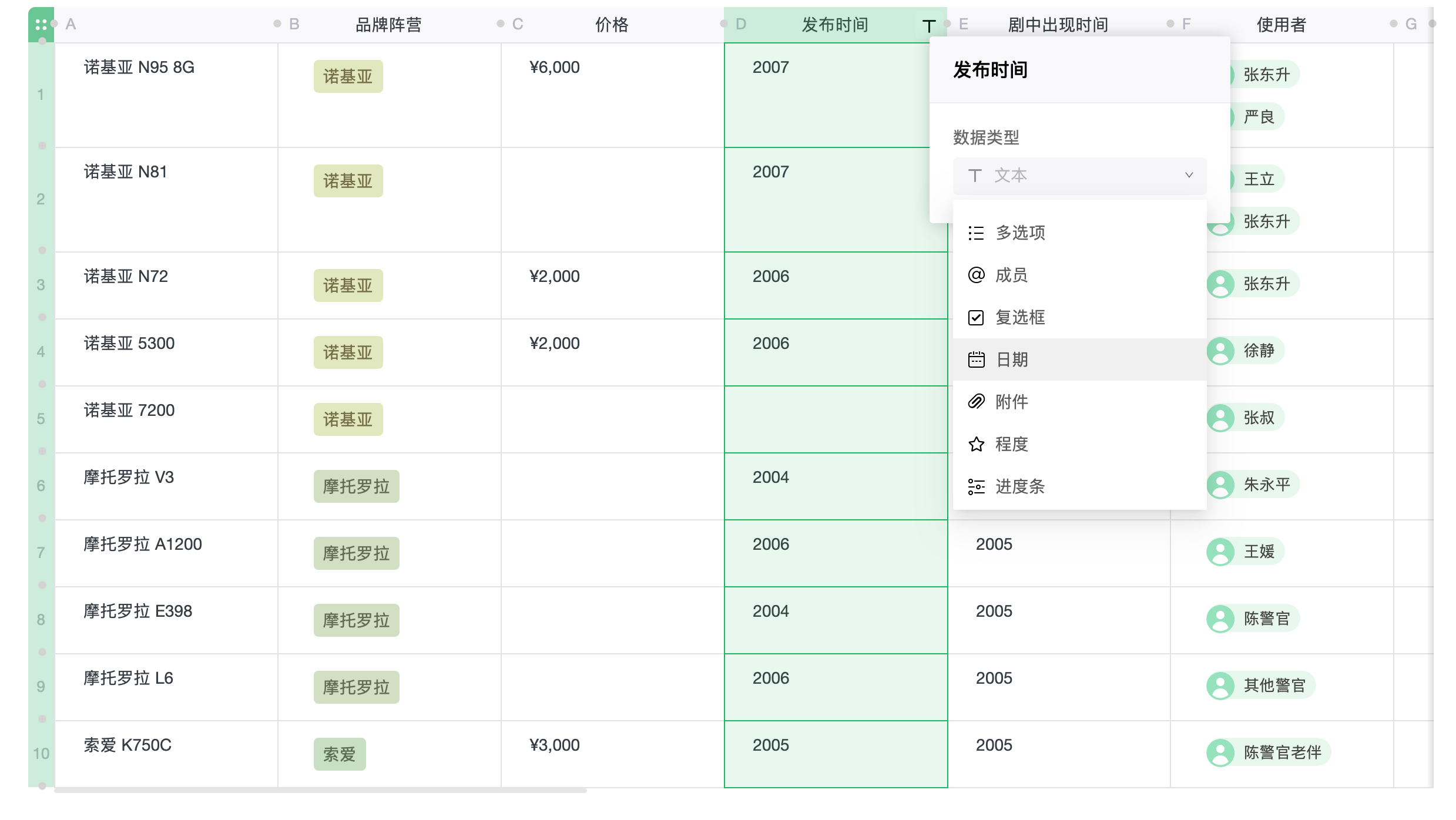Click cell 诺基亚 N72
The image size is (1456, 820).
click(166, 286)
